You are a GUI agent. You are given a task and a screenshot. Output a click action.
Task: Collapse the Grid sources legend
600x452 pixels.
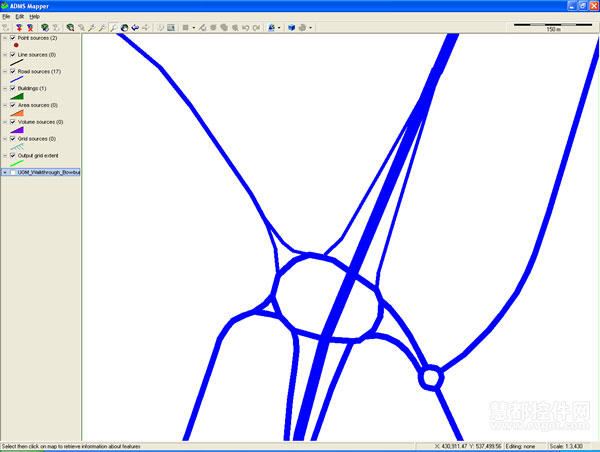click(5, 139)
